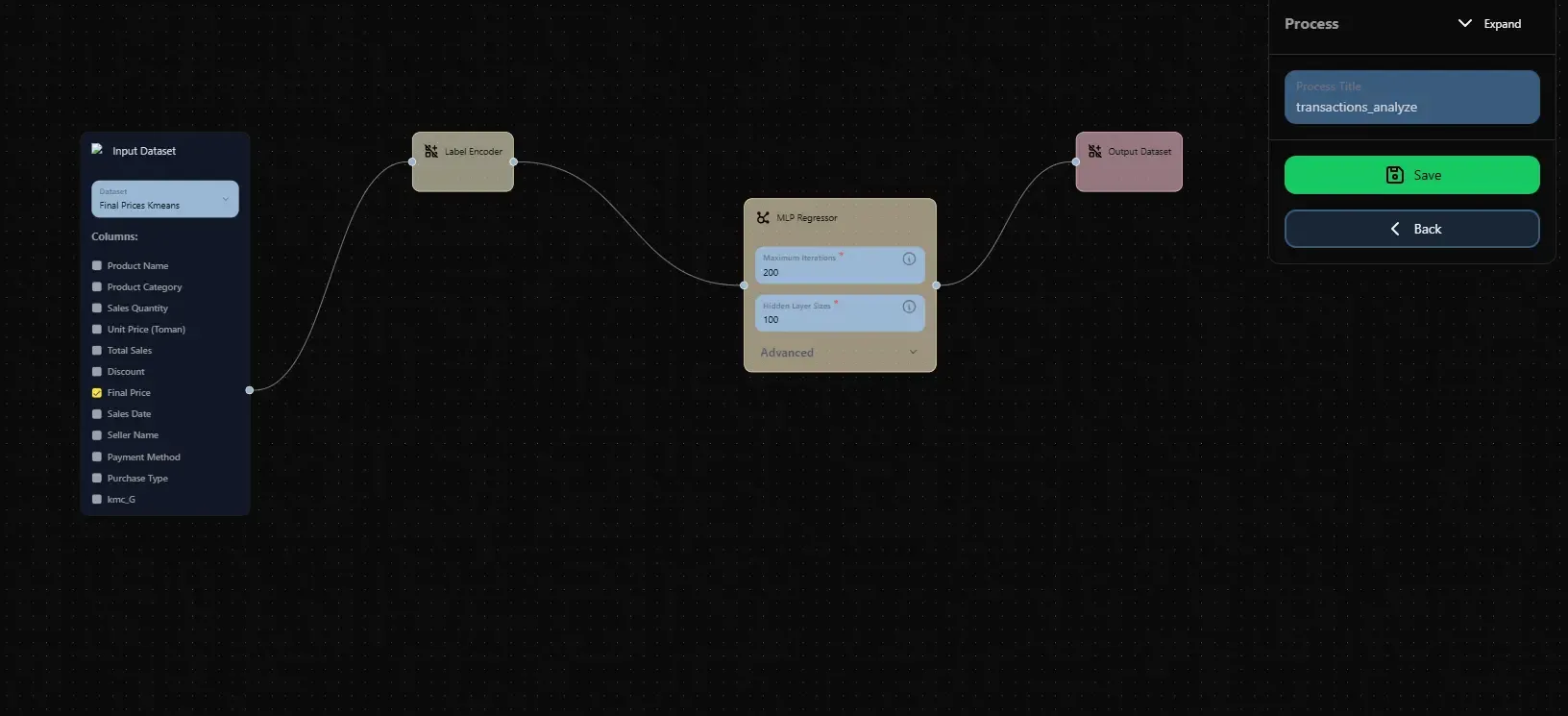
Task: Click the Label Encoder node icon
Action: [431, 151]
